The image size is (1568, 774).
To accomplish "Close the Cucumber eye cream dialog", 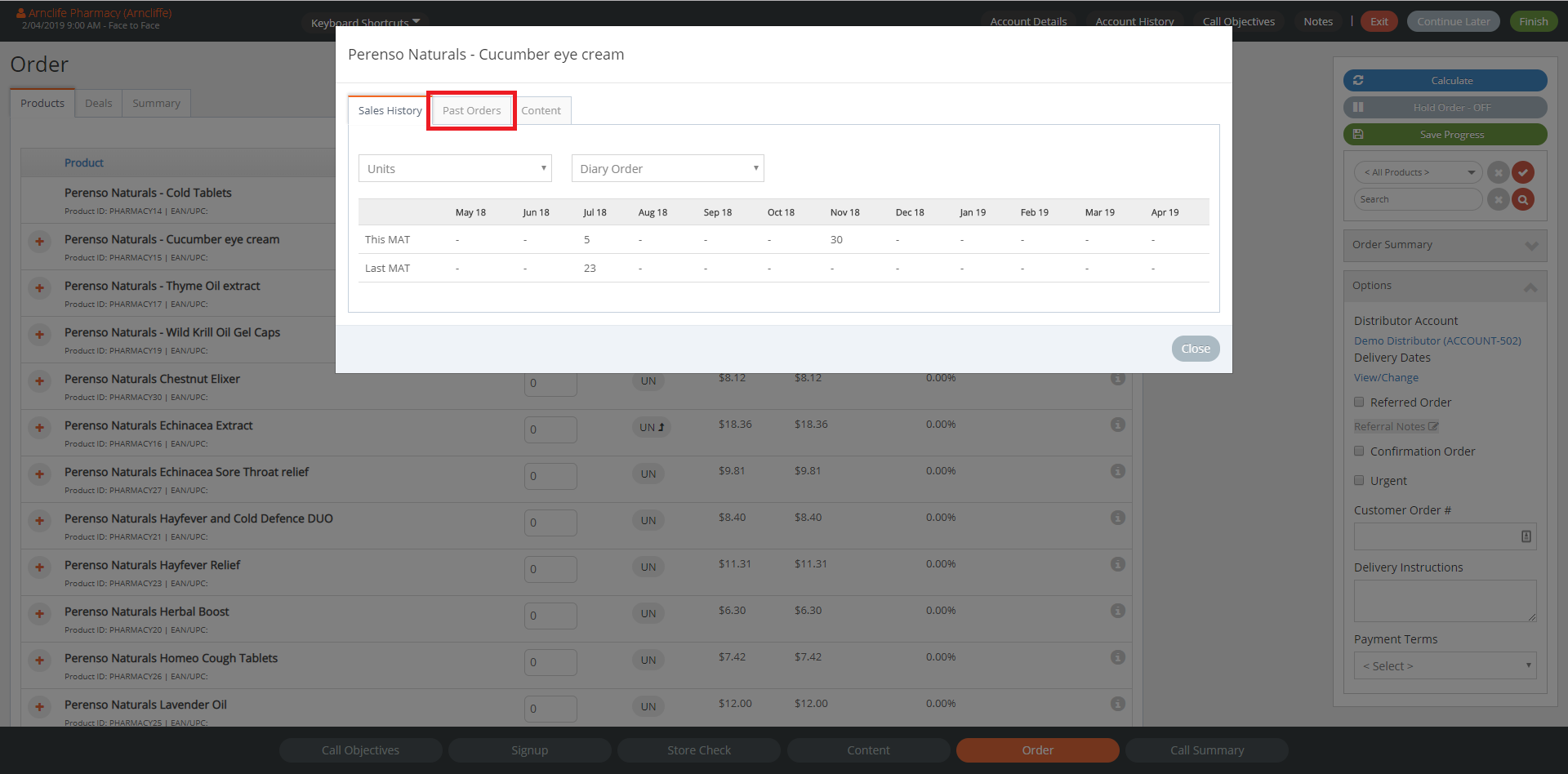I will [x=1196, y=349].
